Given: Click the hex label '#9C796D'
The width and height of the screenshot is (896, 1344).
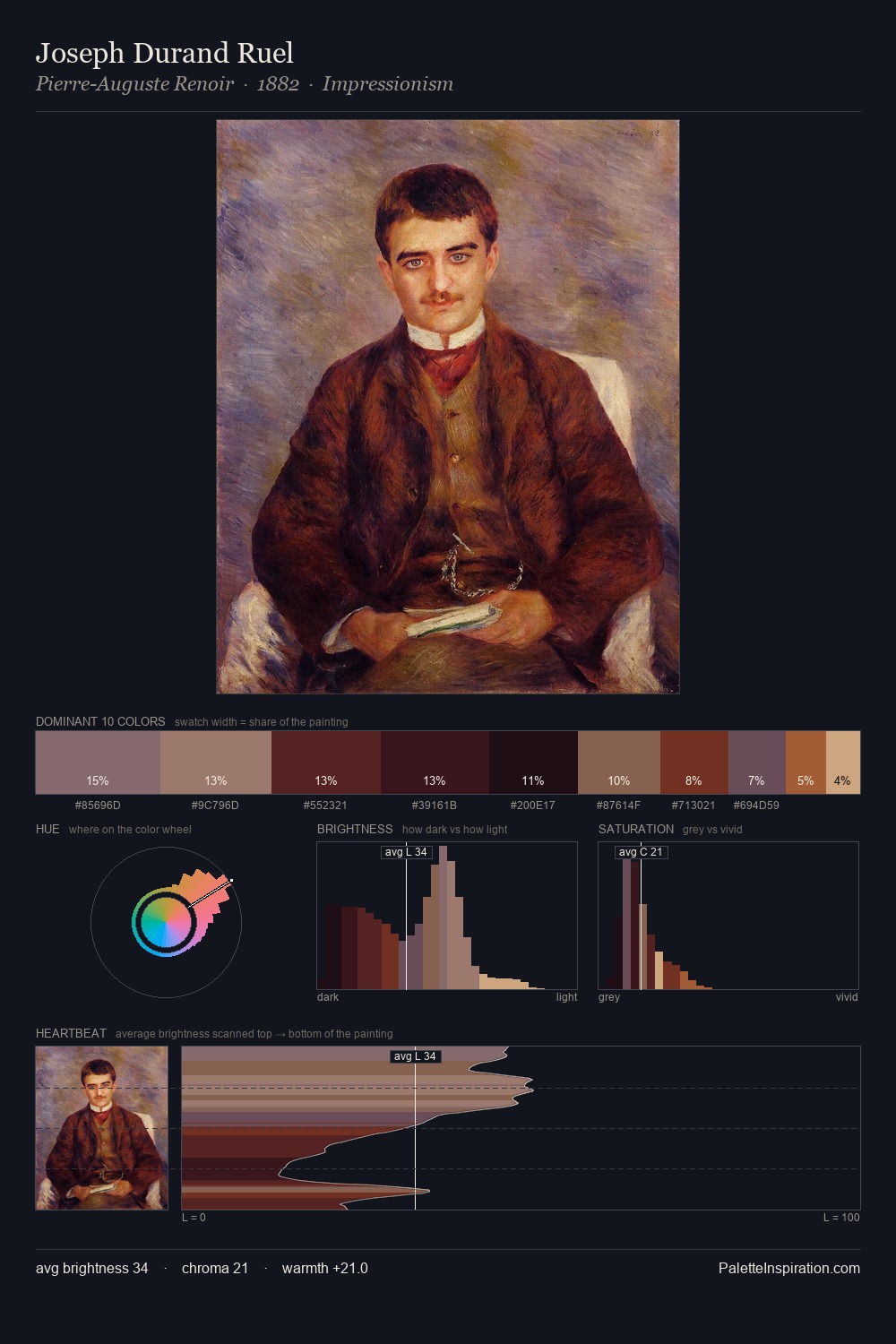Looking at the screenshot, I should tap(215, 806).
